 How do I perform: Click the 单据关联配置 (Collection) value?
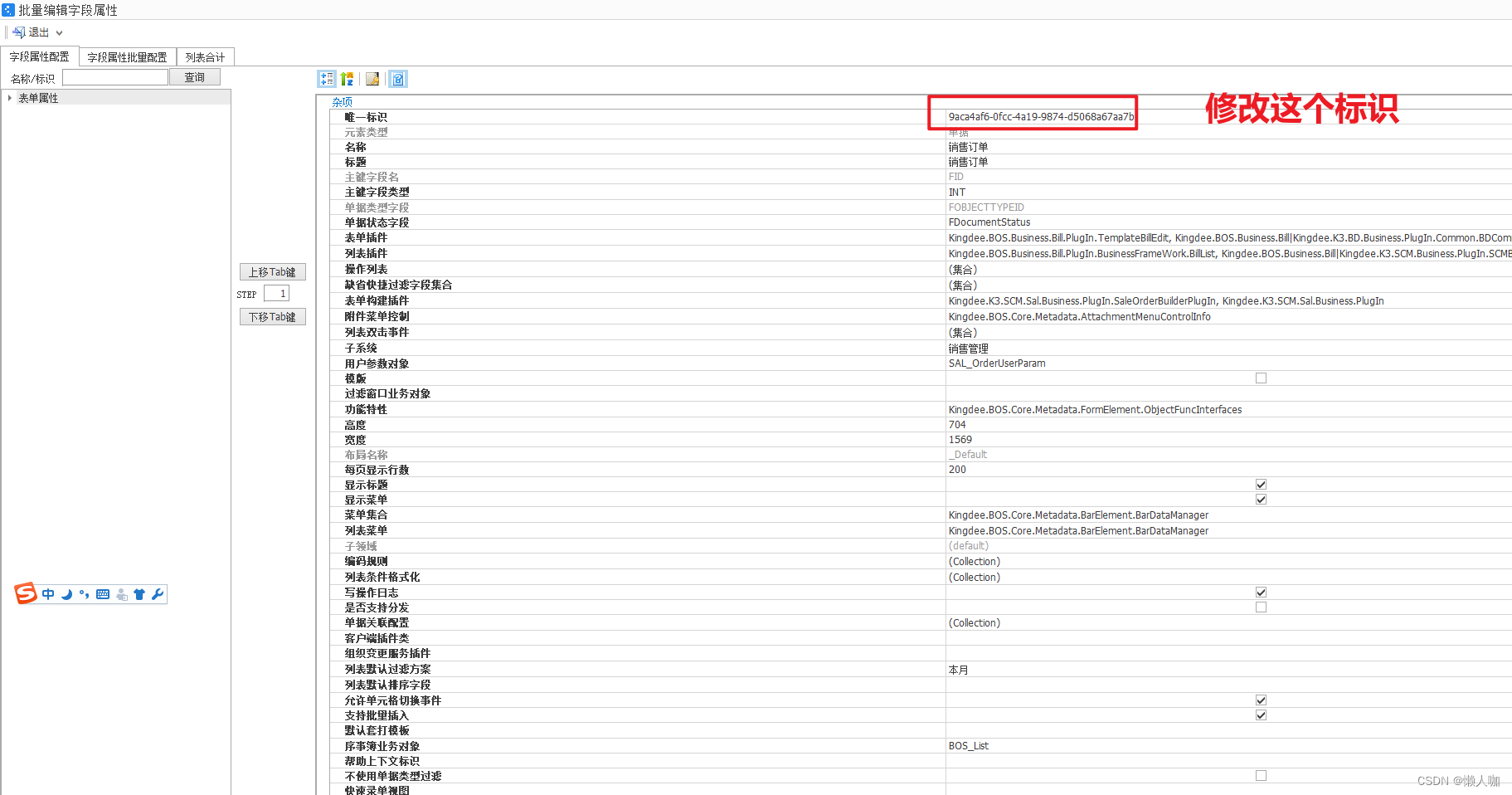pos(975,623)
